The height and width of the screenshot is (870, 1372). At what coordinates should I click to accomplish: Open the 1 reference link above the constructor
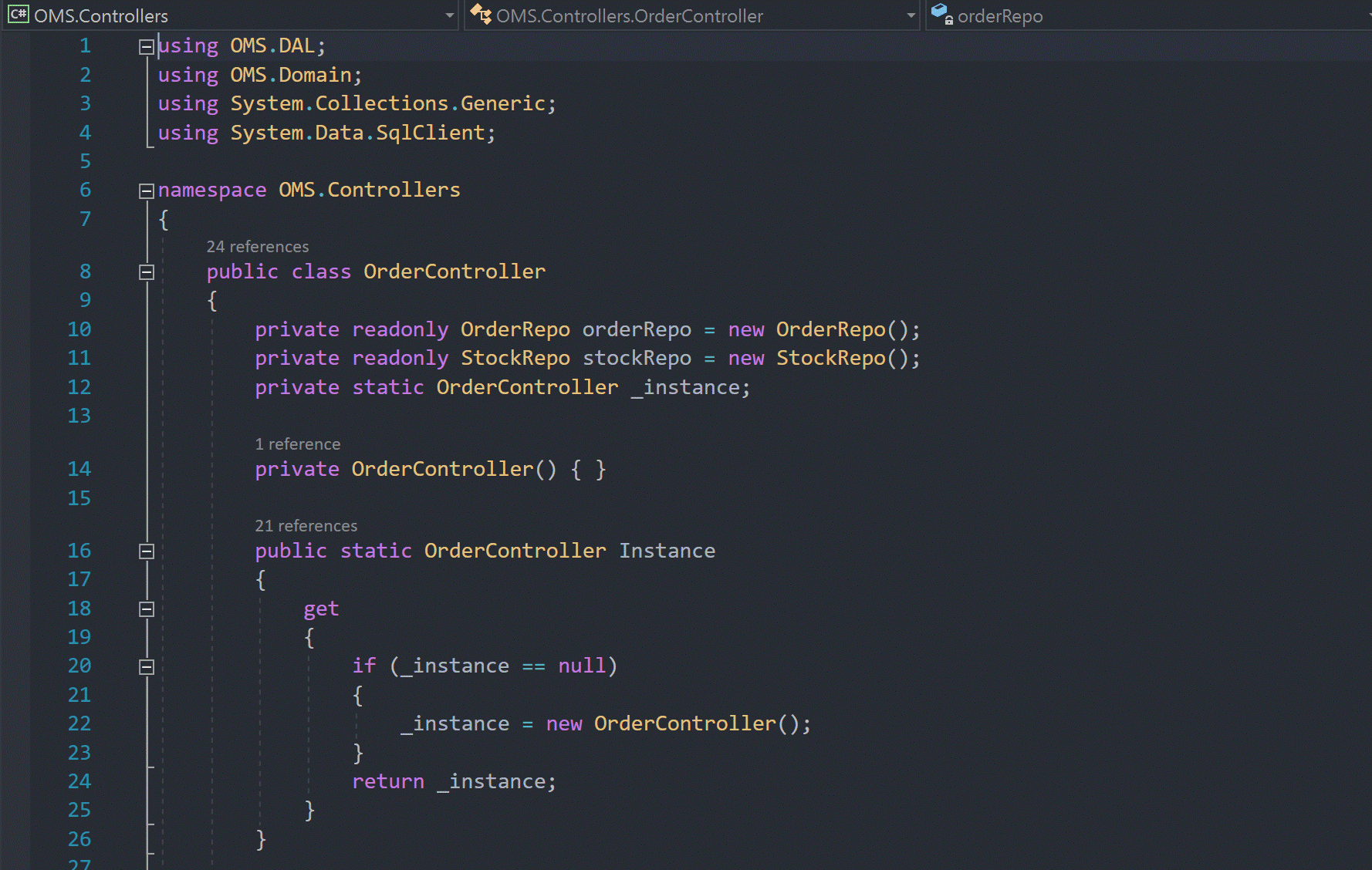pyautogui.click(x=298, y=443)
